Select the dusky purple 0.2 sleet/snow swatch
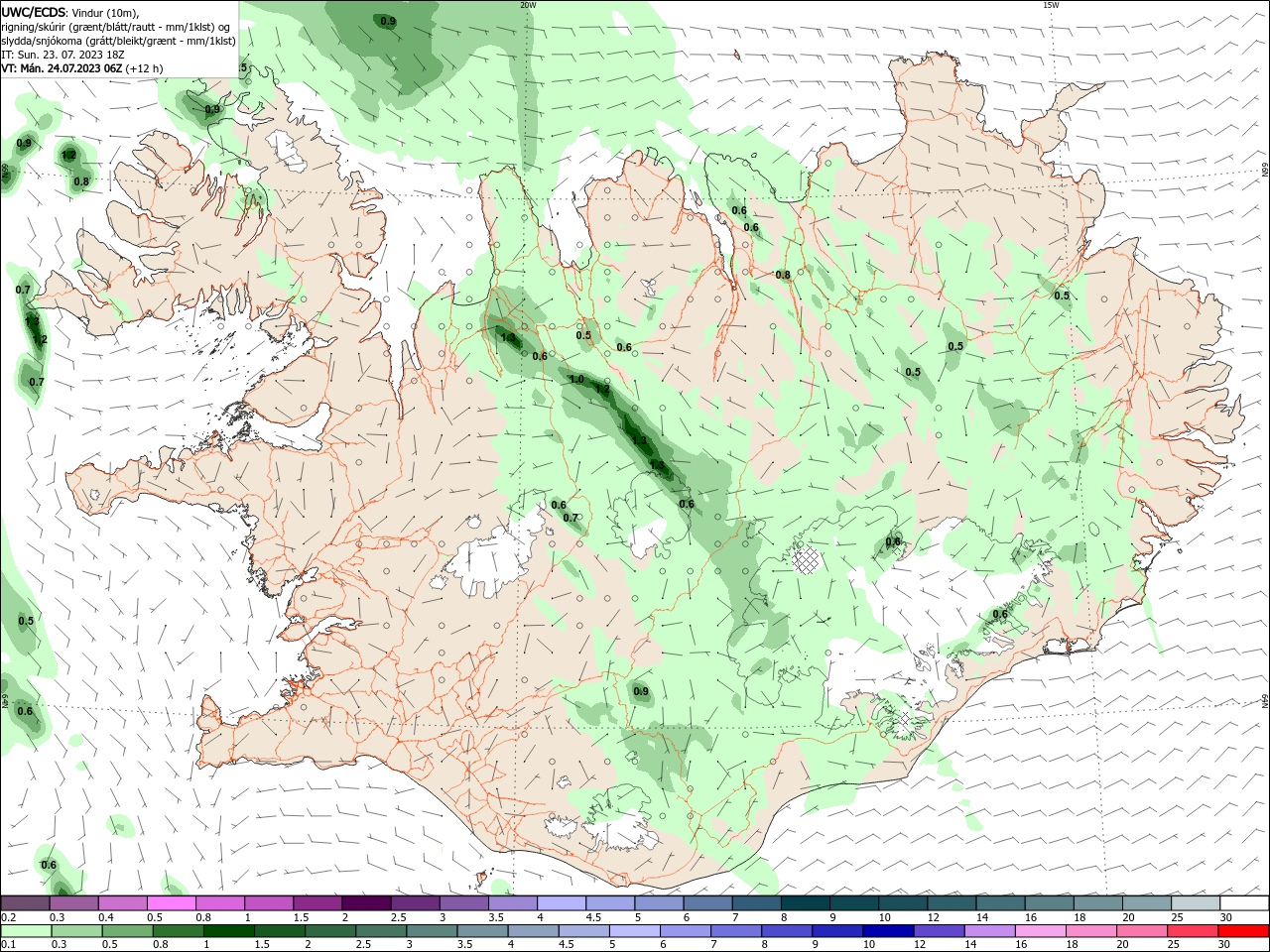The width and height of the screenshot is (1270, 952). click(25, 903)
